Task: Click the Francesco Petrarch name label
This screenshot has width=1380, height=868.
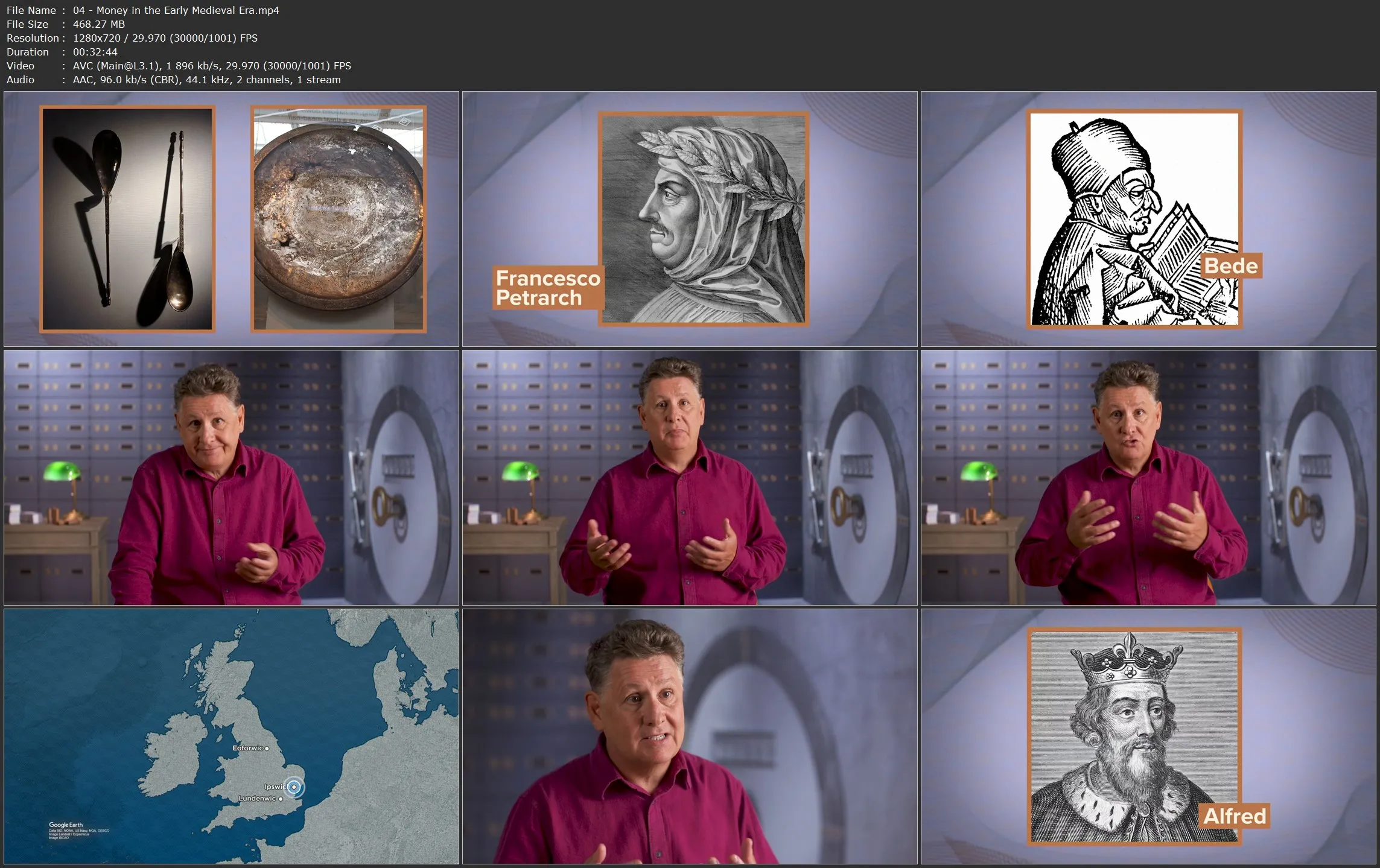Action: point(547,288)
